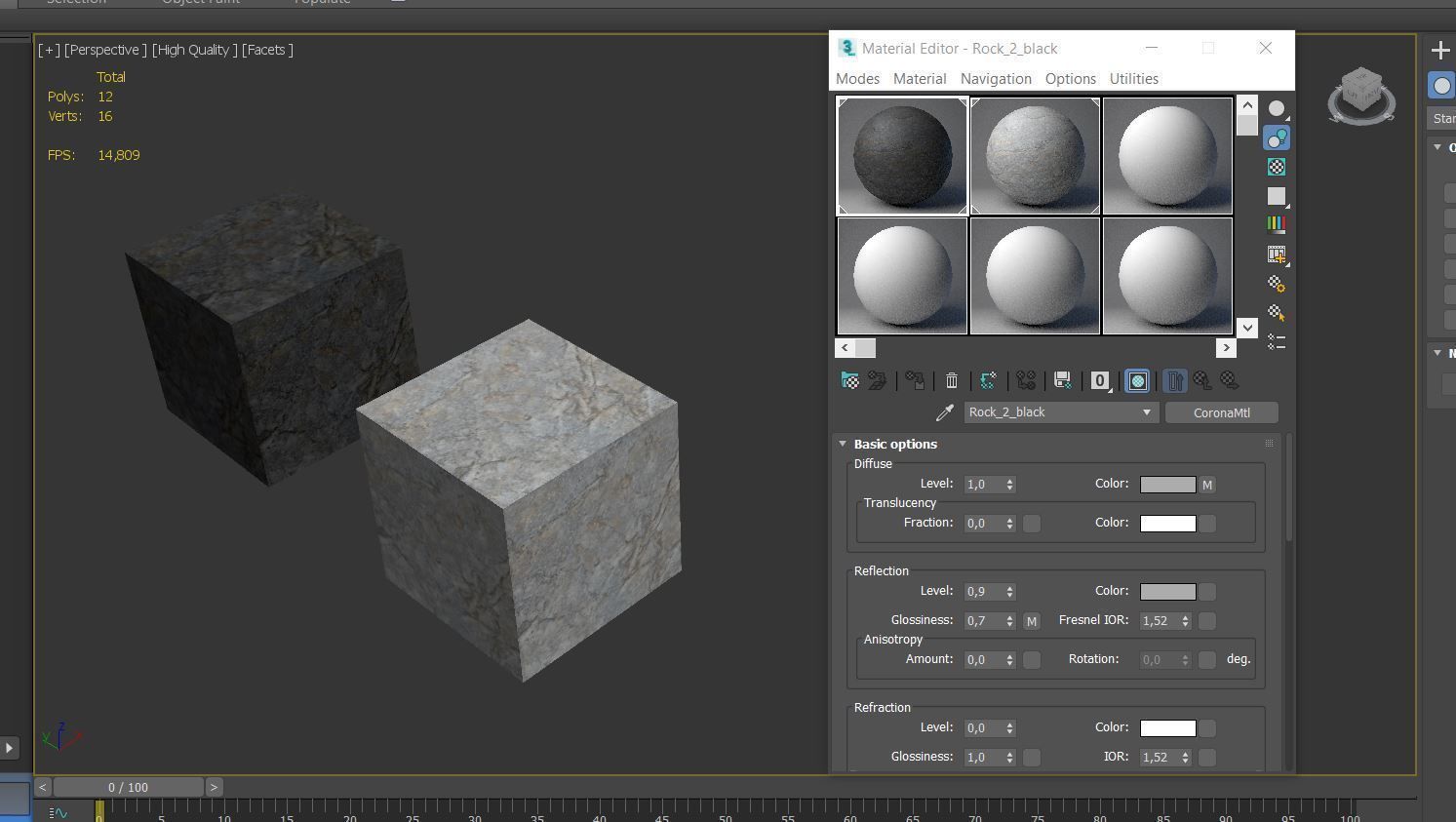Open the Perspective viewport label menu
Viewport: 1456px width, 822px height.
coord(105,50)
